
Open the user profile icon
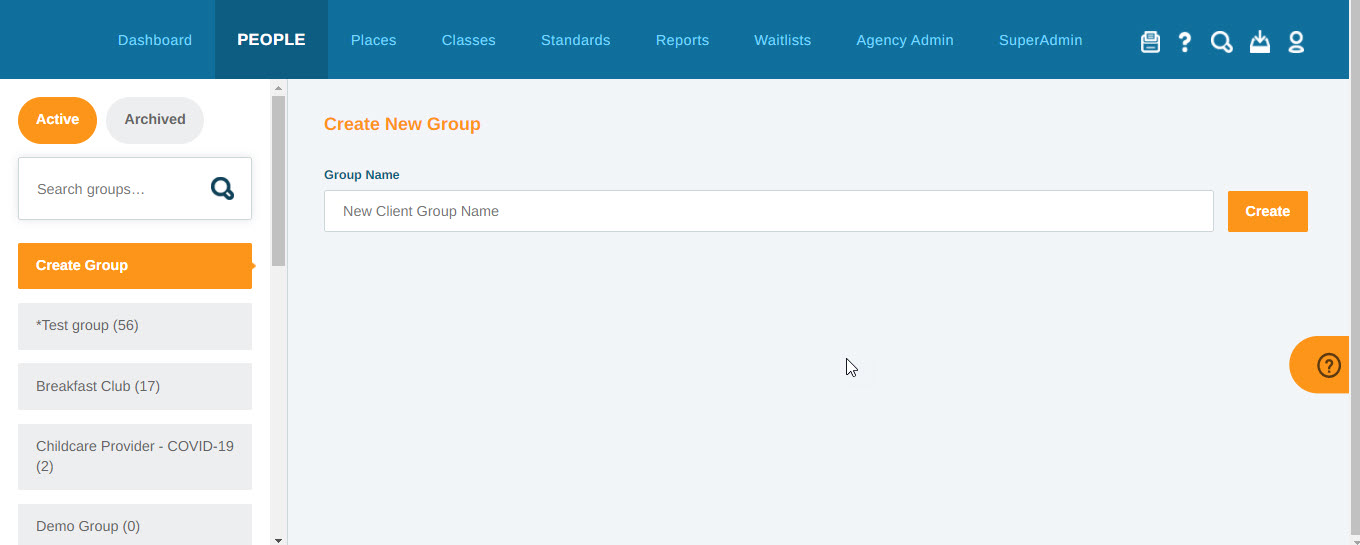(1296, 41)
